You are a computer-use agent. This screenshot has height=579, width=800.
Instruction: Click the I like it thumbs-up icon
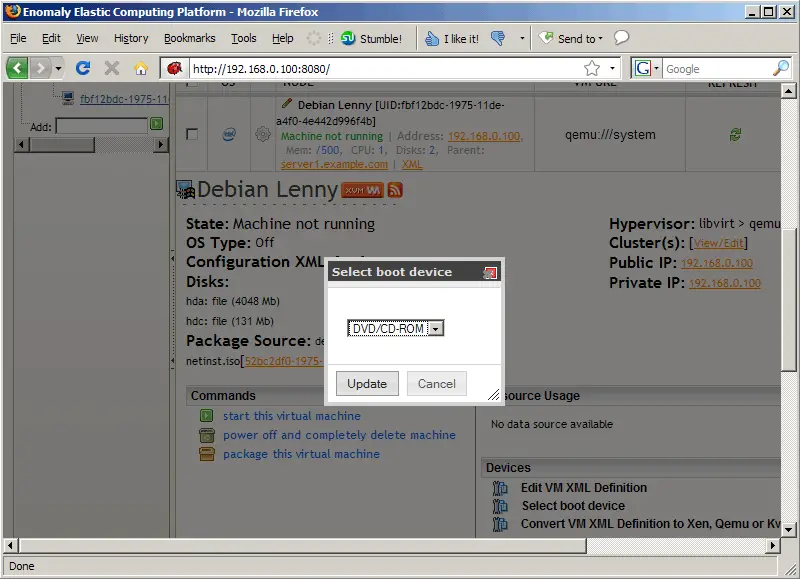click(432, 38)
